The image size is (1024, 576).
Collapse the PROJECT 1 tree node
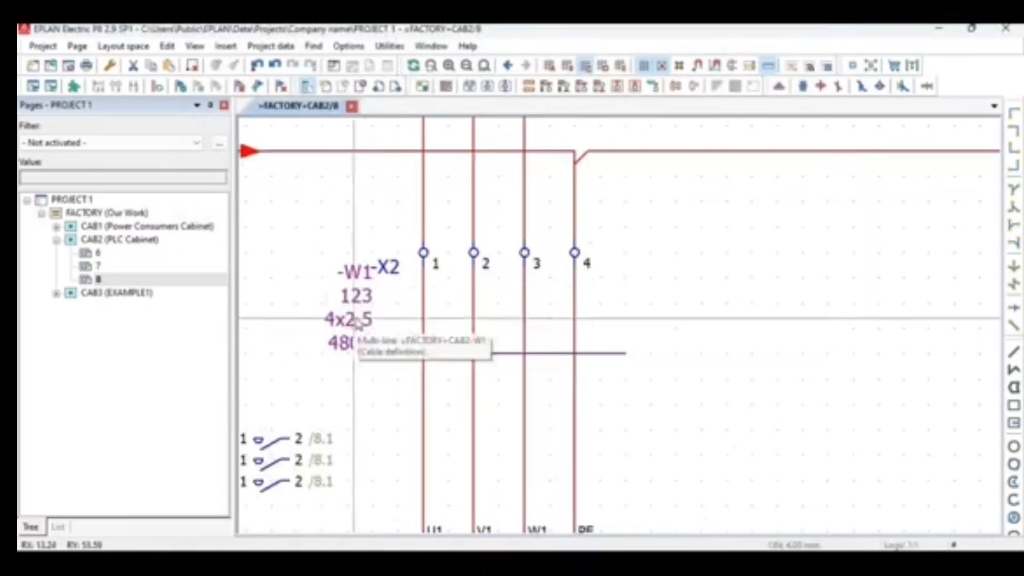click(27, 200)
